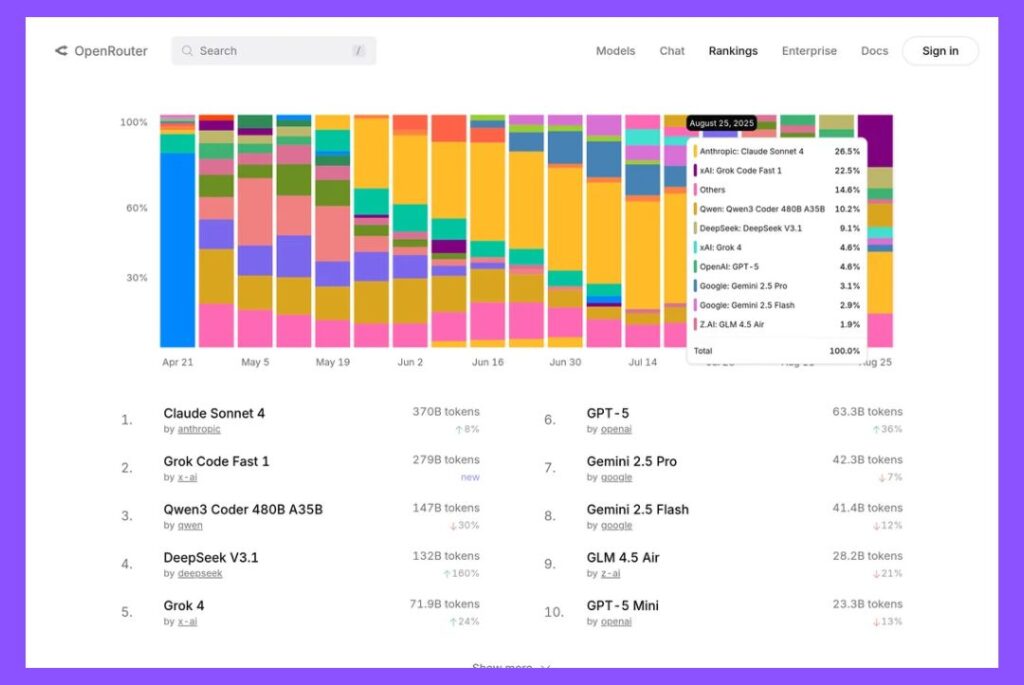Image resolution: width=1024 pixels, height=685 pixels.
Task: Click the search magnifier icon
Action: tap(187, 51)
